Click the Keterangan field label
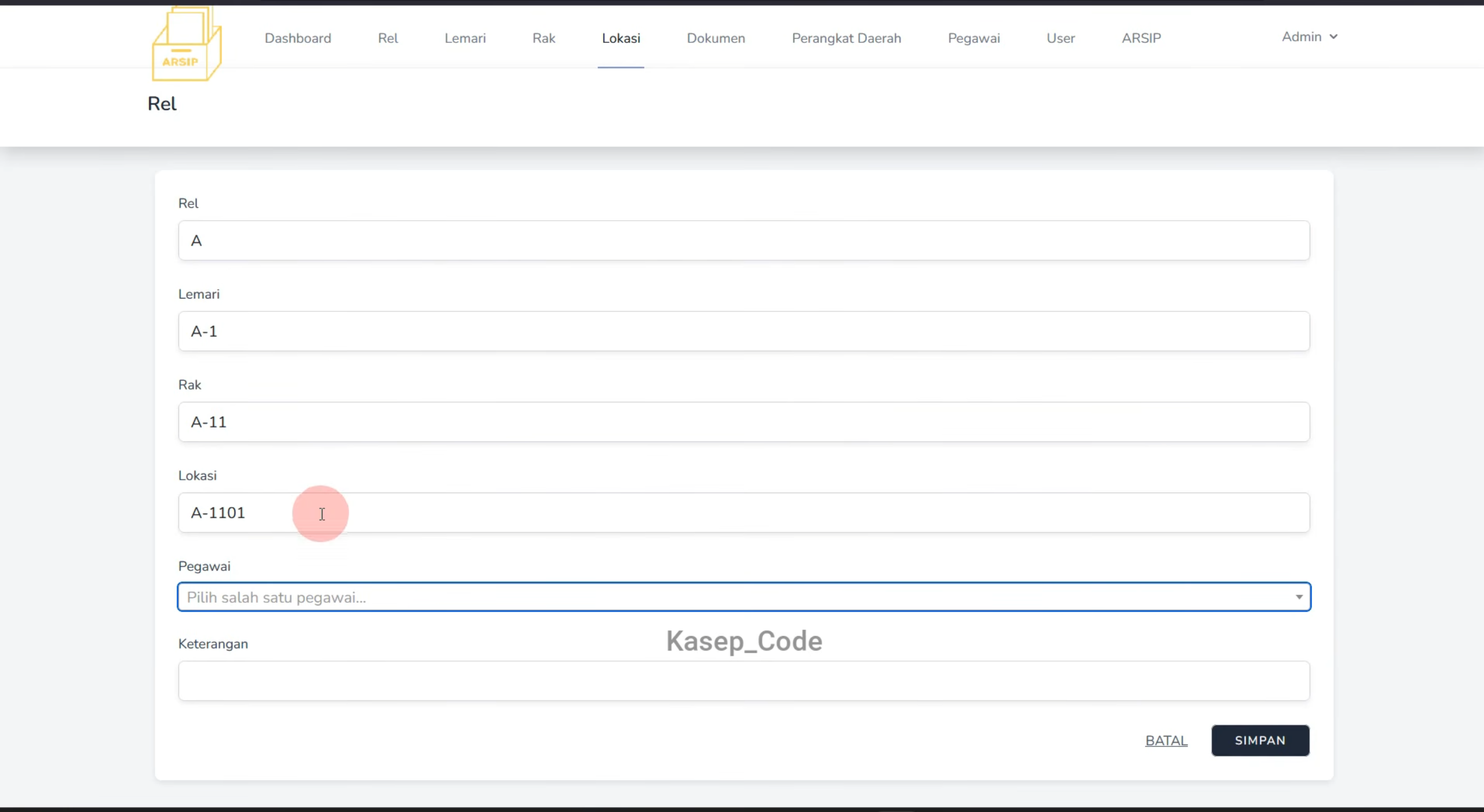Screen dimensions: 1484x812 click(213, 644)
